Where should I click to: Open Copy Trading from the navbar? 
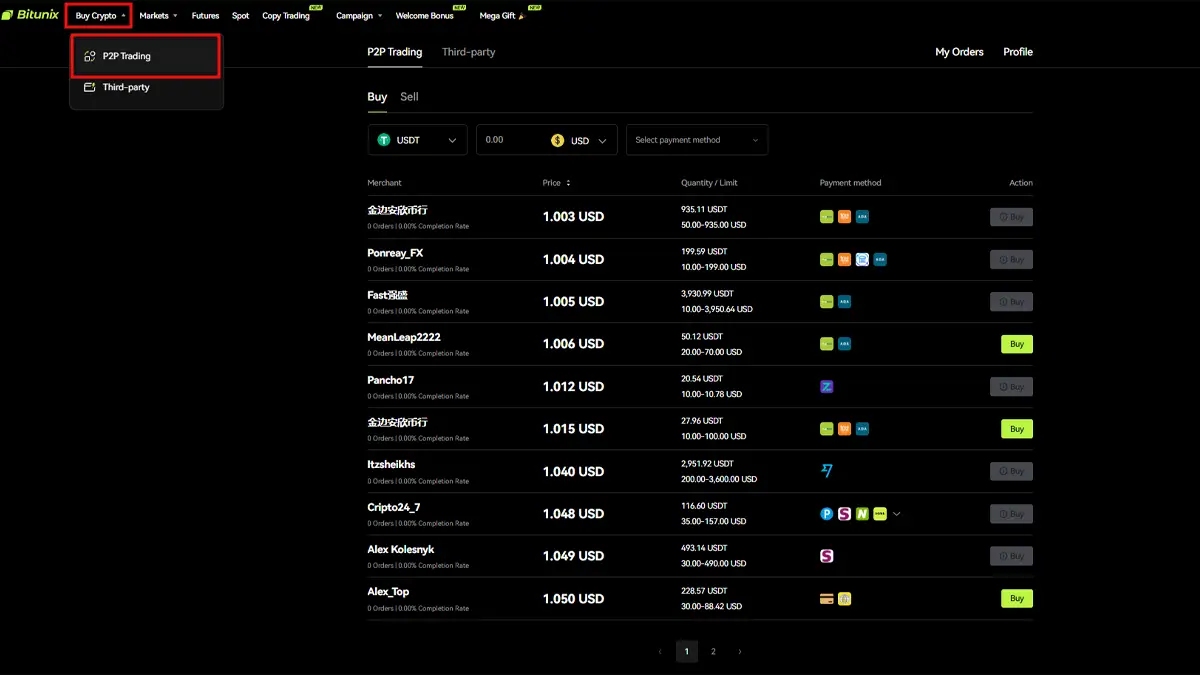[286, 16]
